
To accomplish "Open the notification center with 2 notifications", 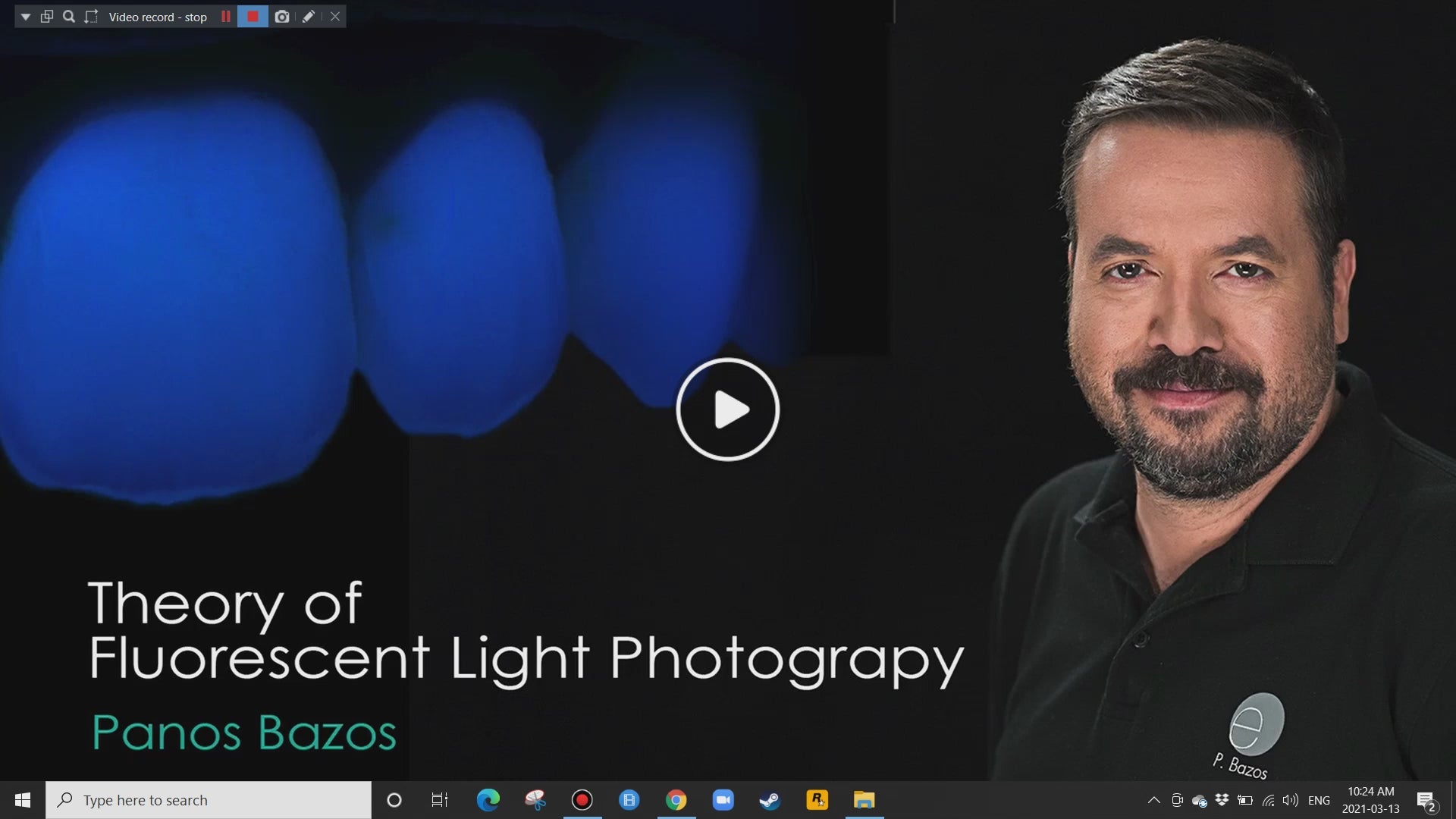I will pos(1427,800).
